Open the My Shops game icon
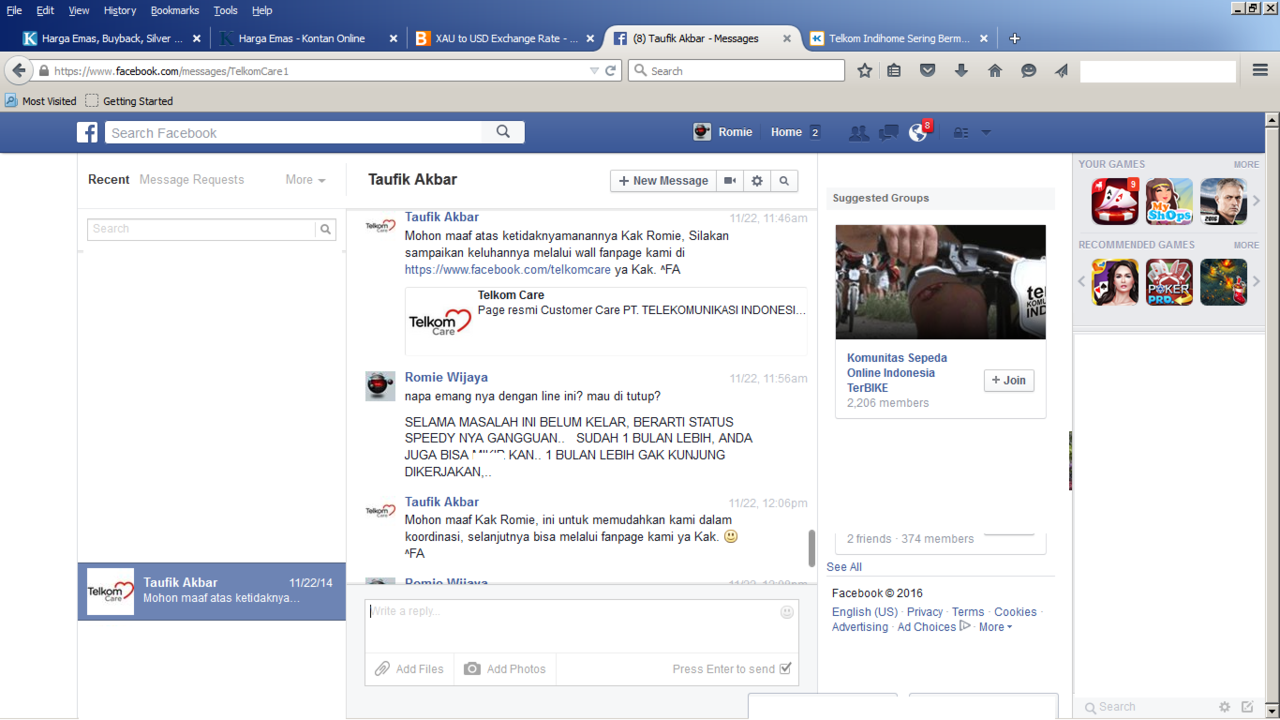 tap(1169, 201)
